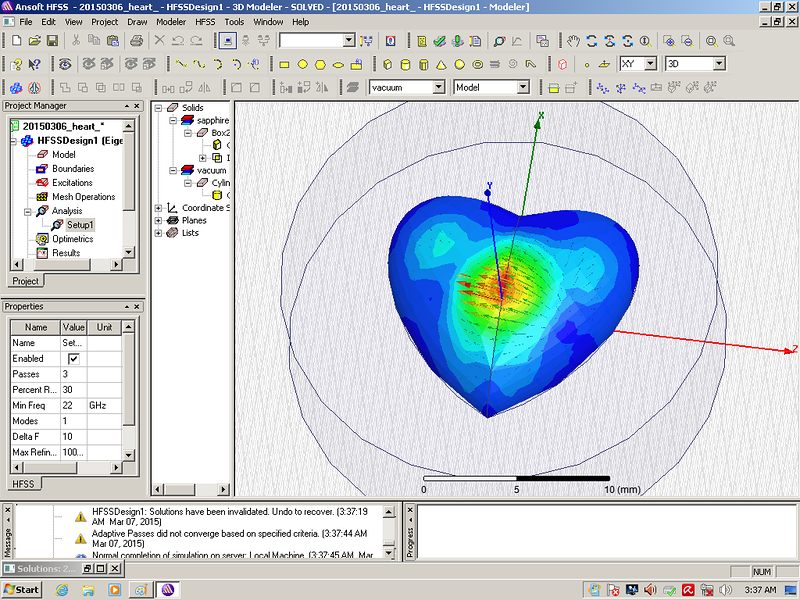Click the Print toolbar icon
This screenshot has height=600, width=800.
point(136,41)
